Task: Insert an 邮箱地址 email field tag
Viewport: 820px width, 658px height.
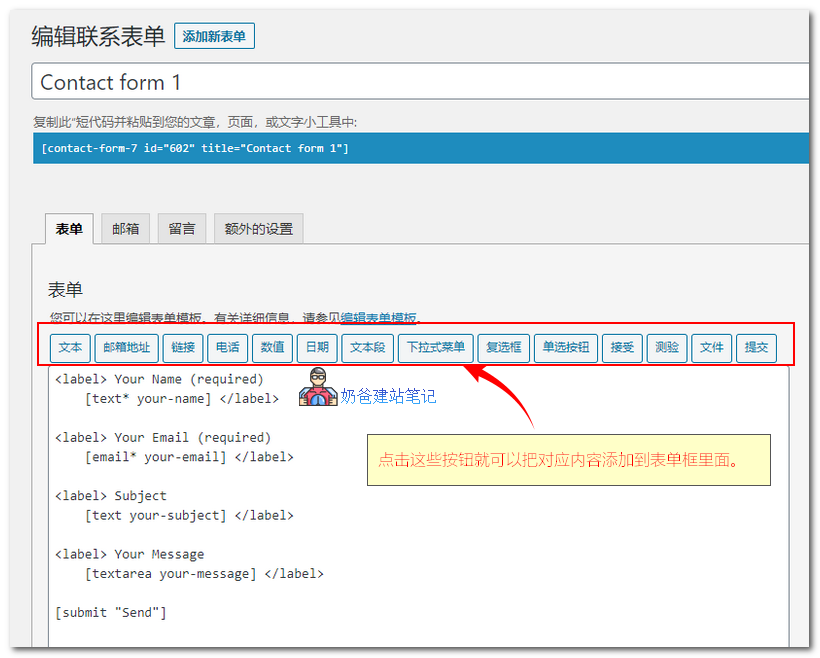Action: 127,348
